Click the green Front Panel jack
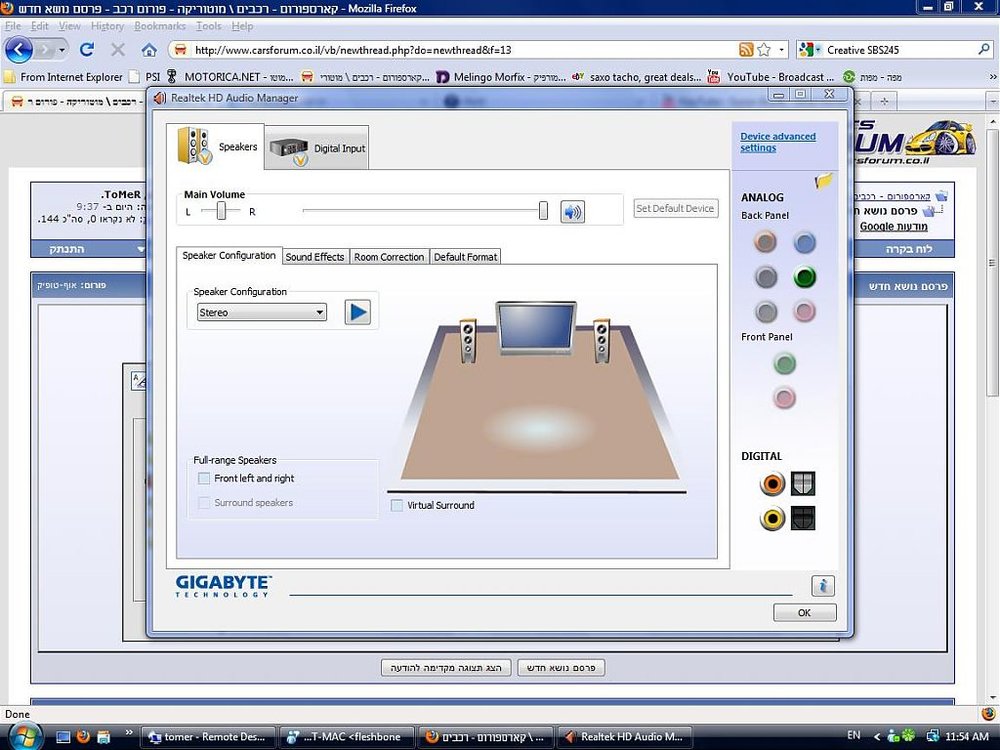The image size is (1000, 750). coord(784,364)
